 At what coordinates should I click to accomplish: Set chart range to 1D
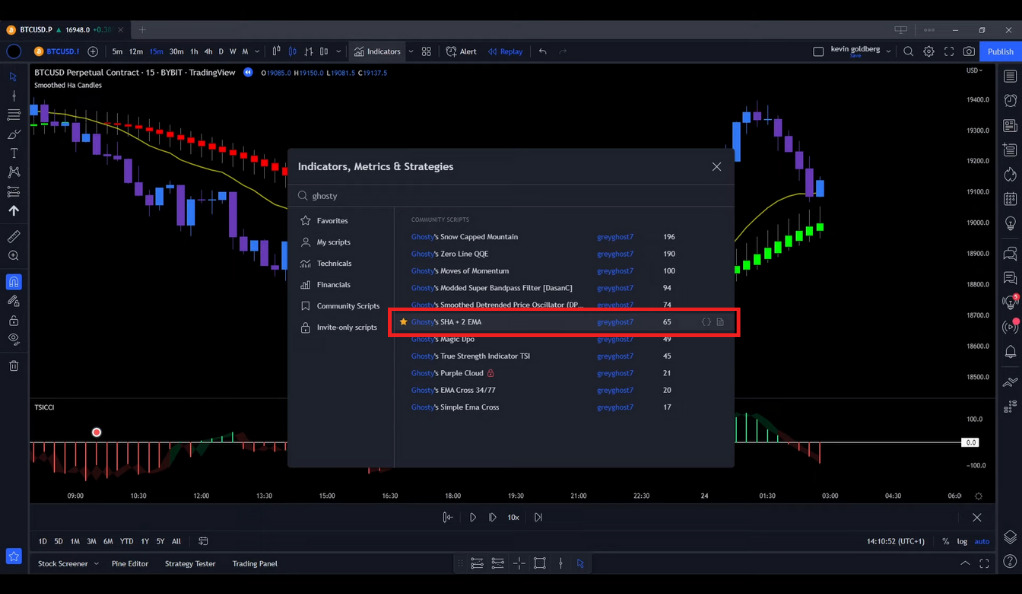pos(42,541)
